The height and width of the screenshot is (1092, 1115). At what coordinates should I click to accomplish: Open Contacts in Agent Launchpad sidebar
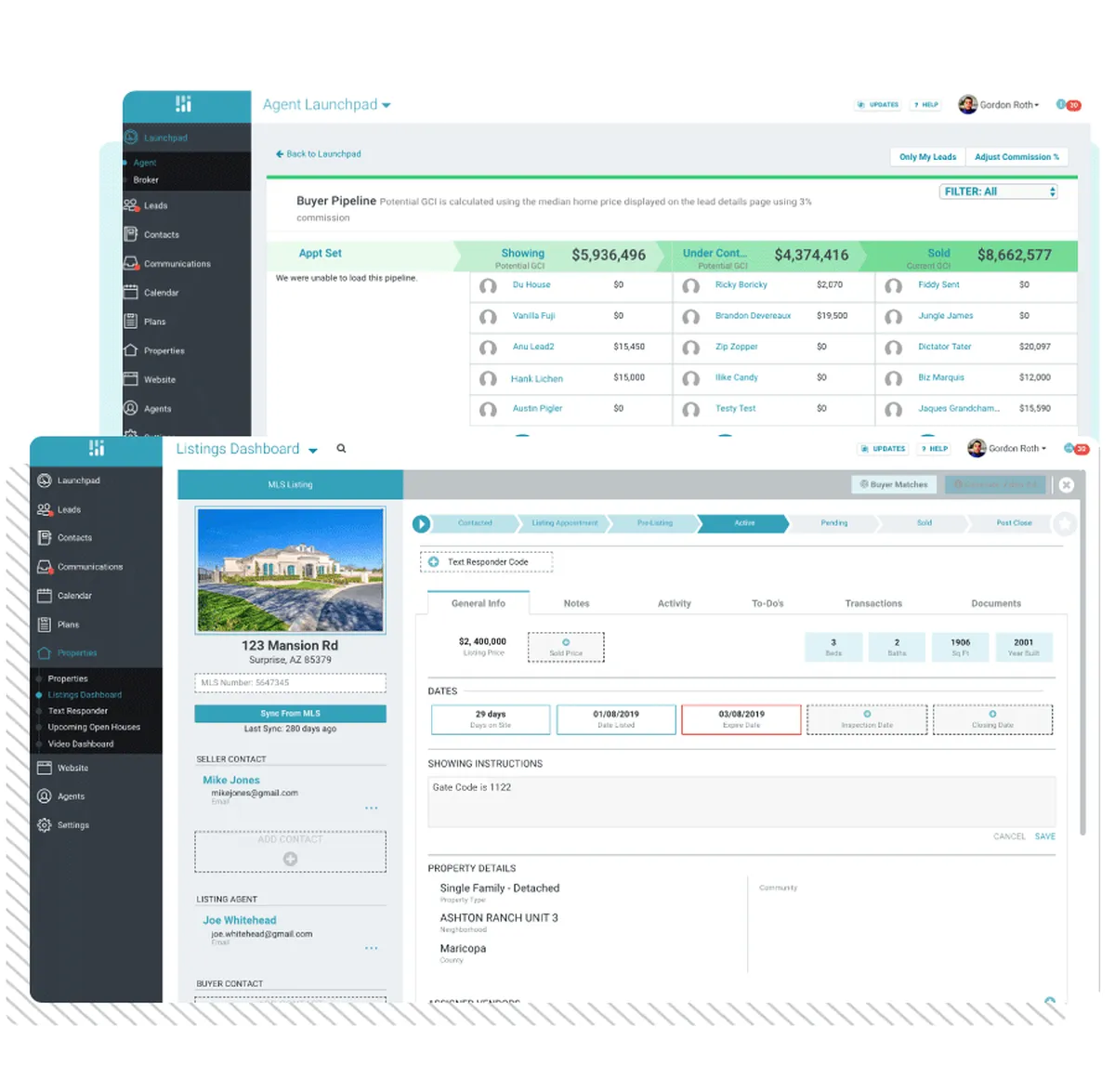(161, 234)
